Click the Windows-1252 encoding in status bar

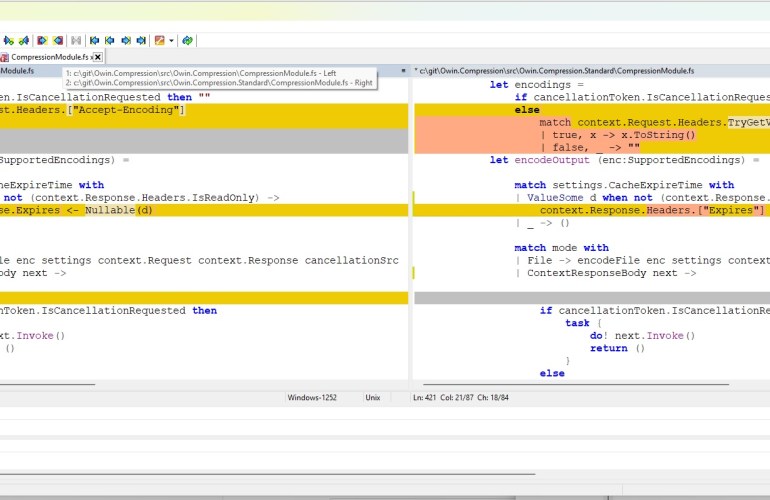(x=314, y=398)
